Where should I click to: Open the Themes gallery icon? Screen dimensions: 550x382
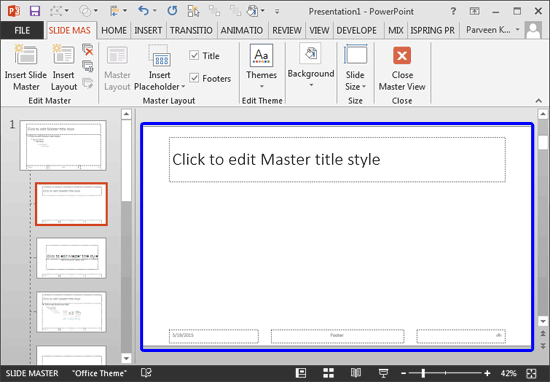[261, 55]
